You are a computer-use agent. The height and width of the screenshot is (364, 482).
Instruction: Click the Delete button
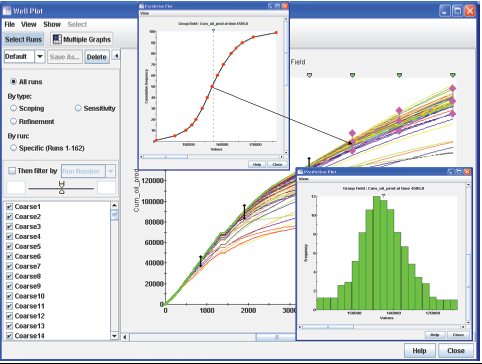coord(97,57)
